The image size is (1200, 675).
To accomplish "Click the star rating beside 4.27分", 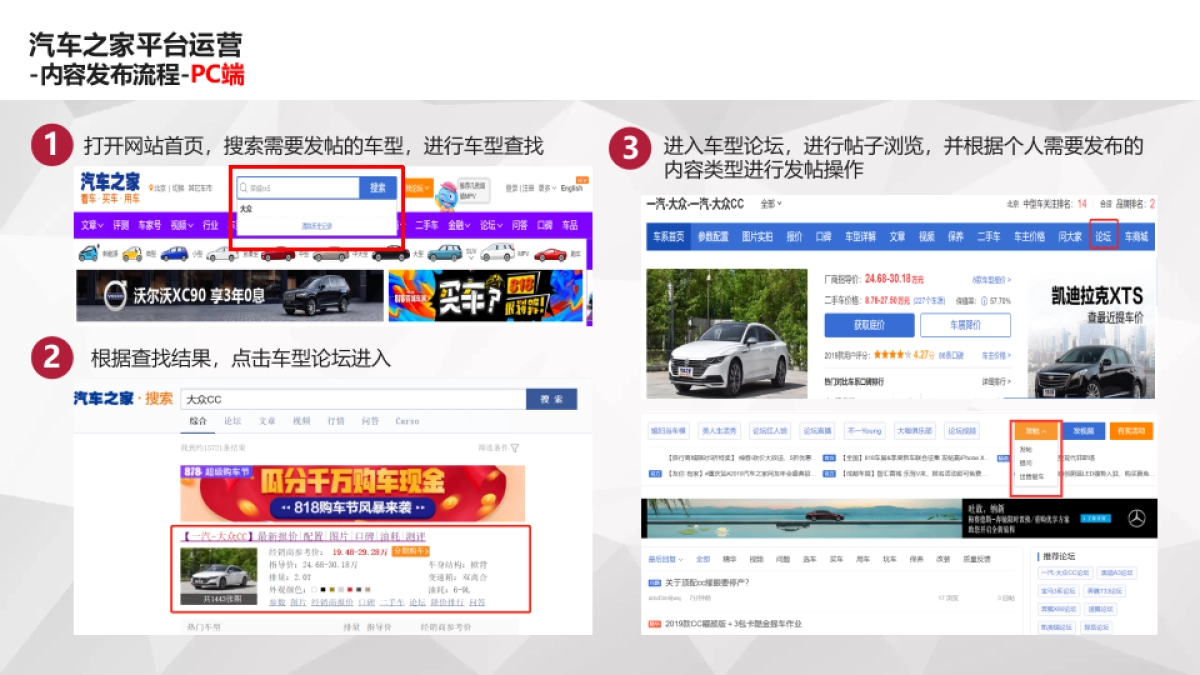I will [890, 354].
